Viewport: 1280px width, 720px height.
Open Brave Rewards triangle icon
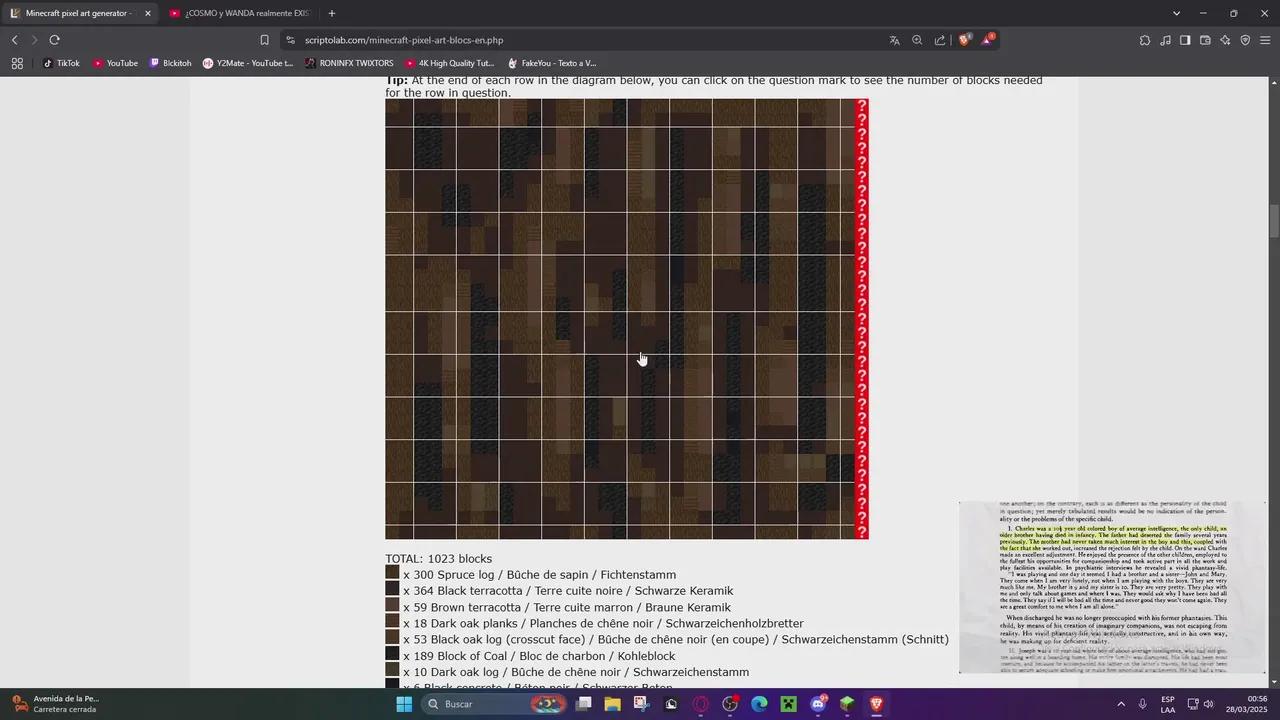988,40
